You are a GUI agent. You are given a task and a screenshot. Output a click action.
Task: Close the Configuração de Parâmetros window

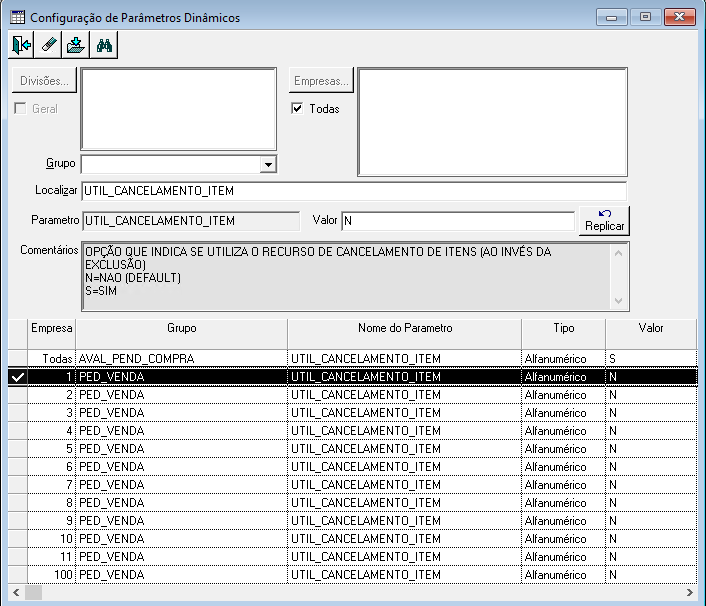680,17
